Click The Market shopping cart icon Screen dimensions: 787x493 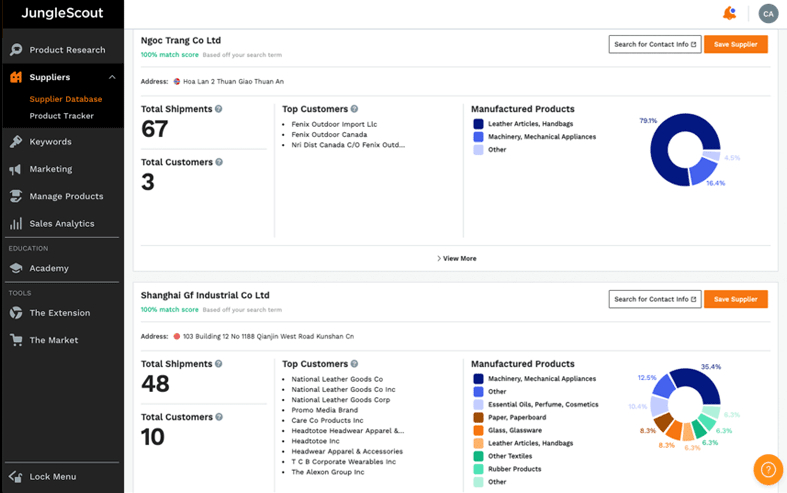[x=16, y=340]
